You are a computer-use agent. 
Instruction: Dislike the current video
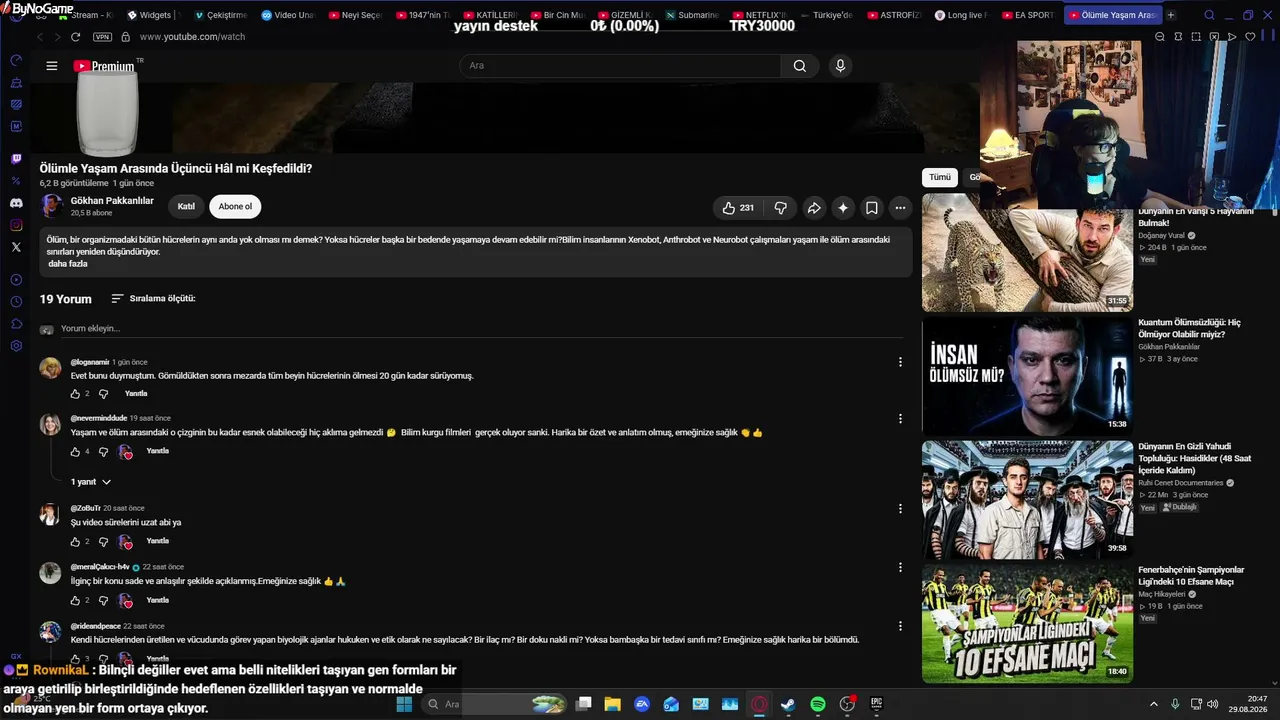tap(781, 208)
